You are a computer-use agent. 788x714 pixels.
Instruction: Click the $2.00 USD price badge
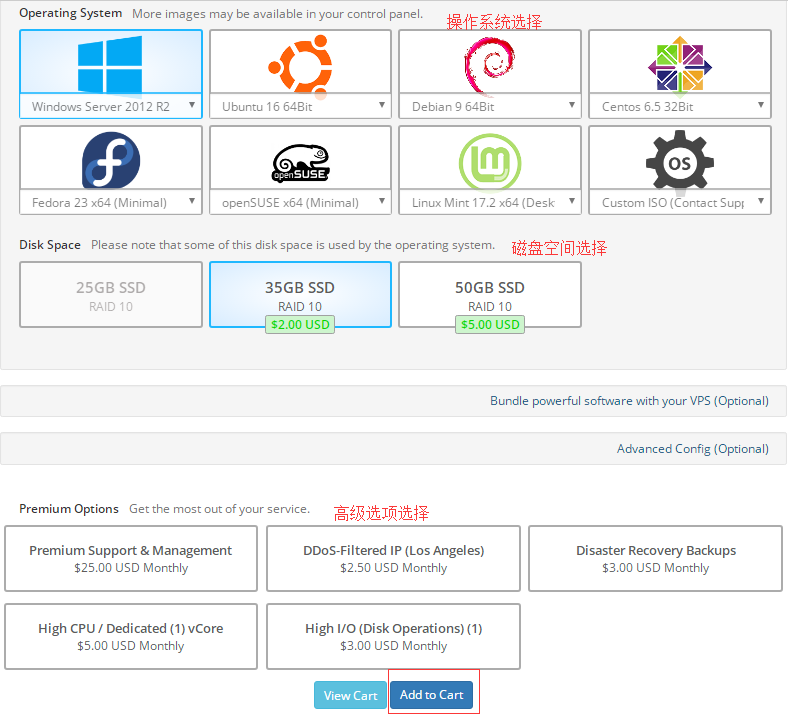coord(300,325)
